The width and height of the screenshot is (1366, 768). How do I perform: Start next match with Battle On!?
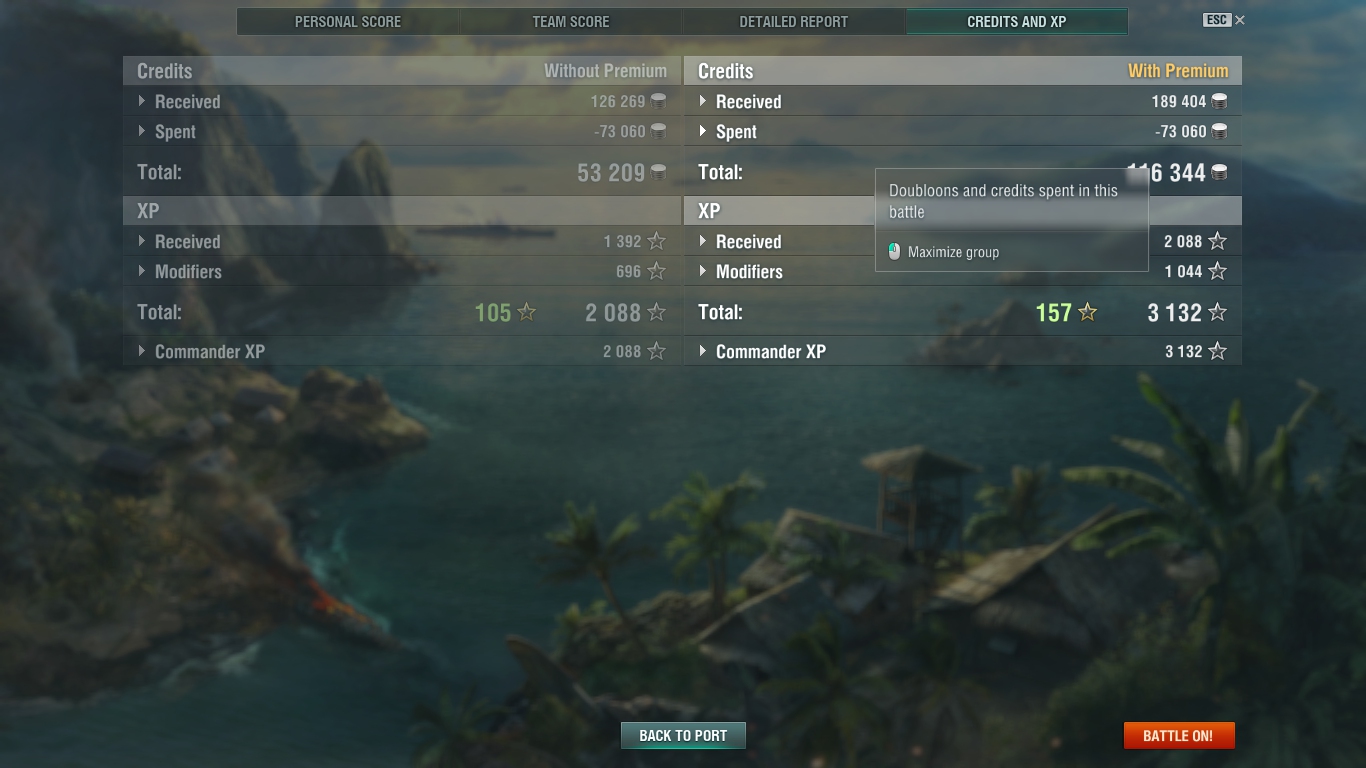coord(1179,735)
